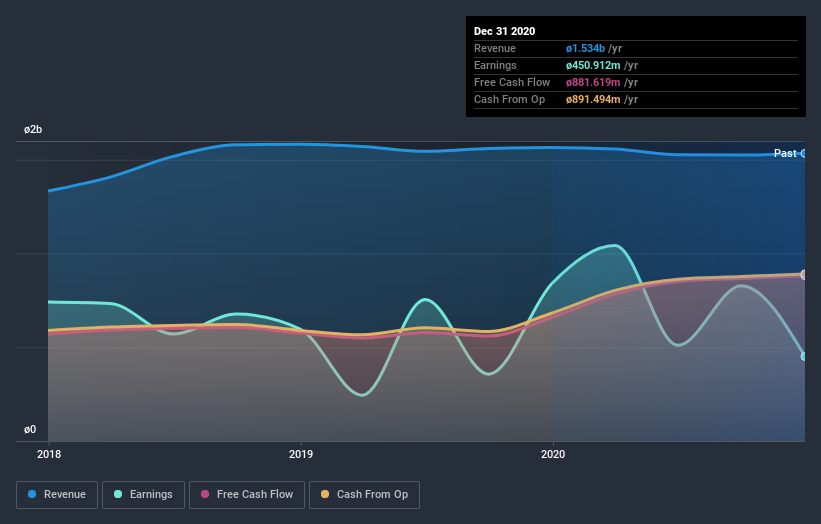
Task: Click the ø450.912m earnings value in tooltip
Action: (593, 65)
